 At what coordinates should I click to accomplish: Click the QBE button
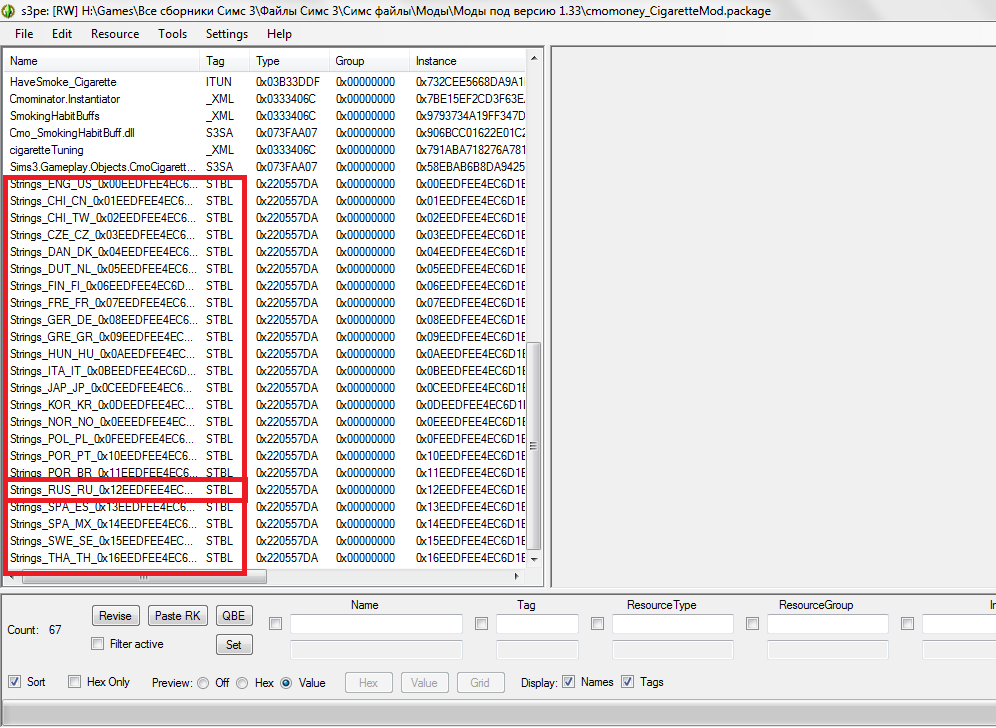(233, 616)
